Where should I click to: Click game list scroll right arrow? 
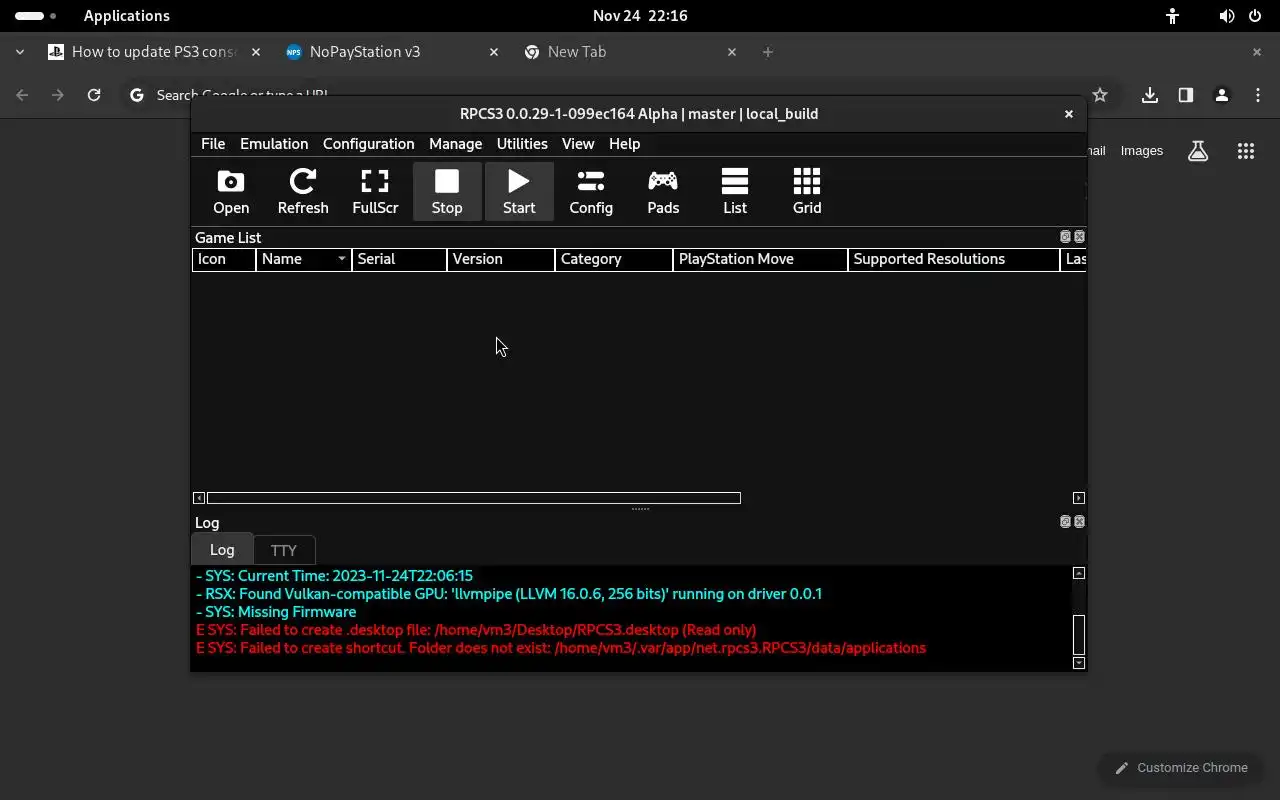[x=1079, y=498]
